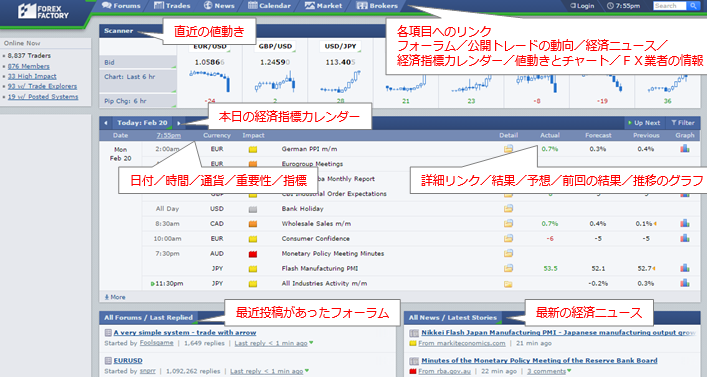Open the USD/JPY scanner chart
This screenshot has width=707, height=377.
[340, 83]
